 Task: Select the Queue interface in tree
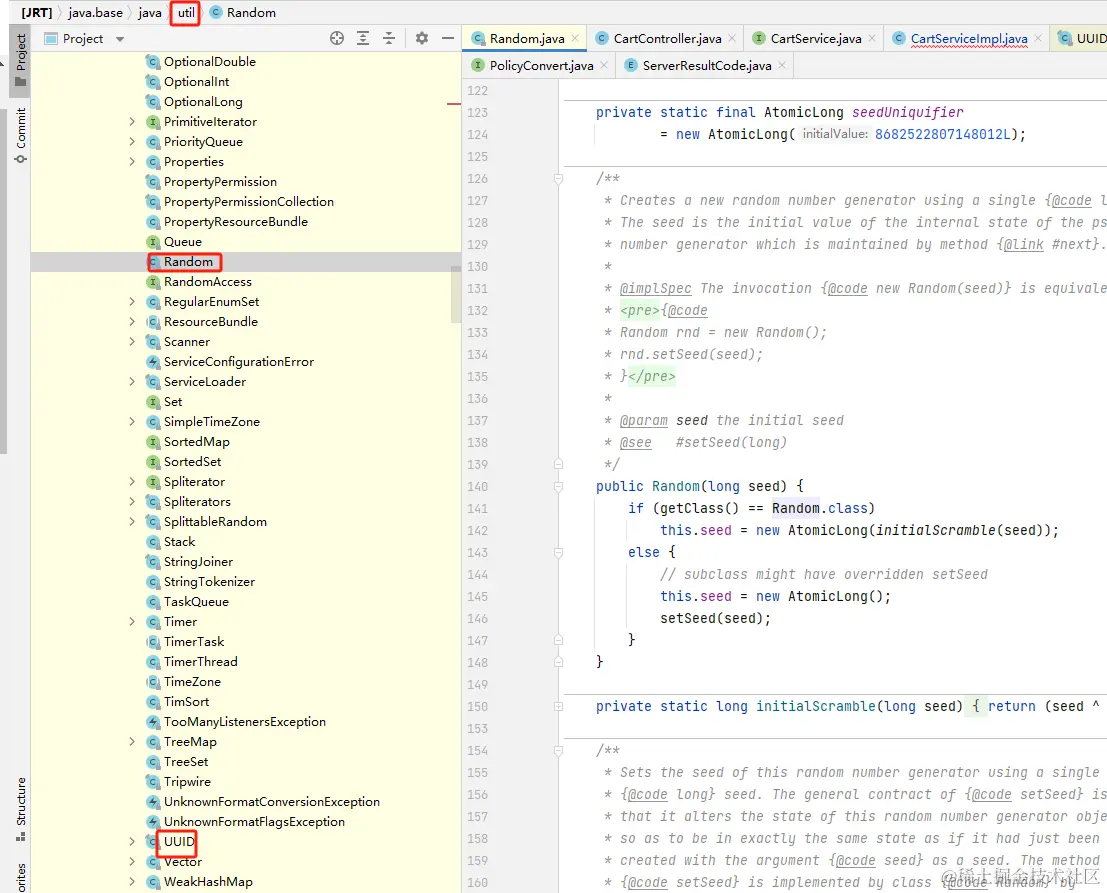coord(183,242)
